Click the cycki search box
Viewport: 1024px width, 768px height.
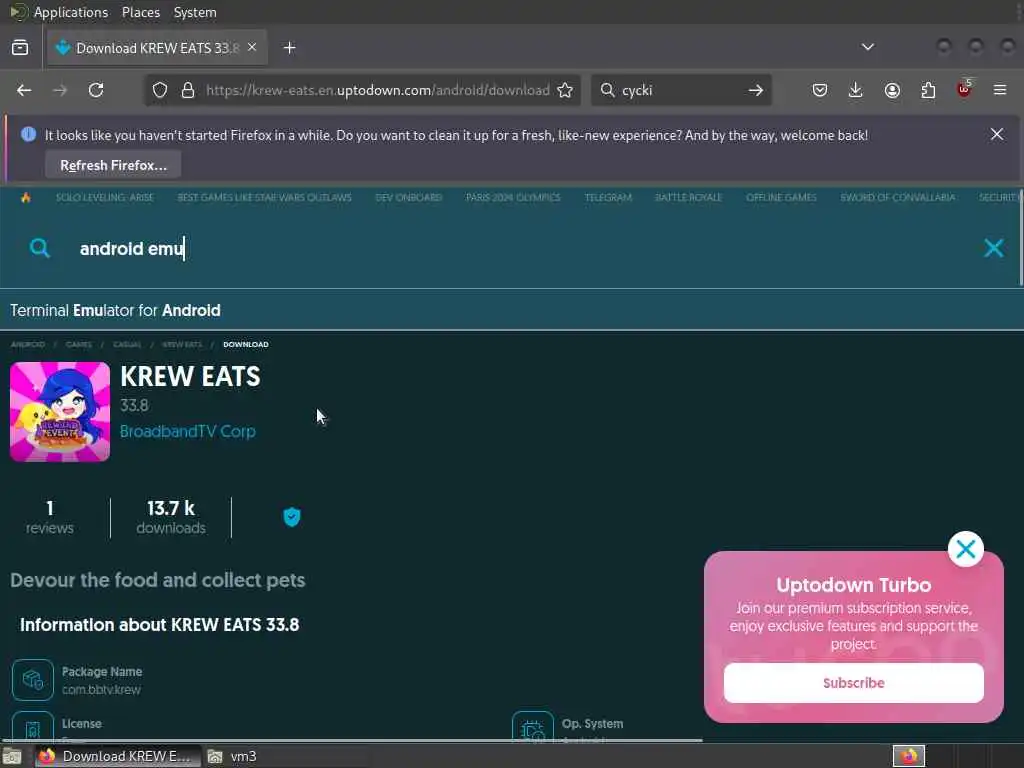679,90
